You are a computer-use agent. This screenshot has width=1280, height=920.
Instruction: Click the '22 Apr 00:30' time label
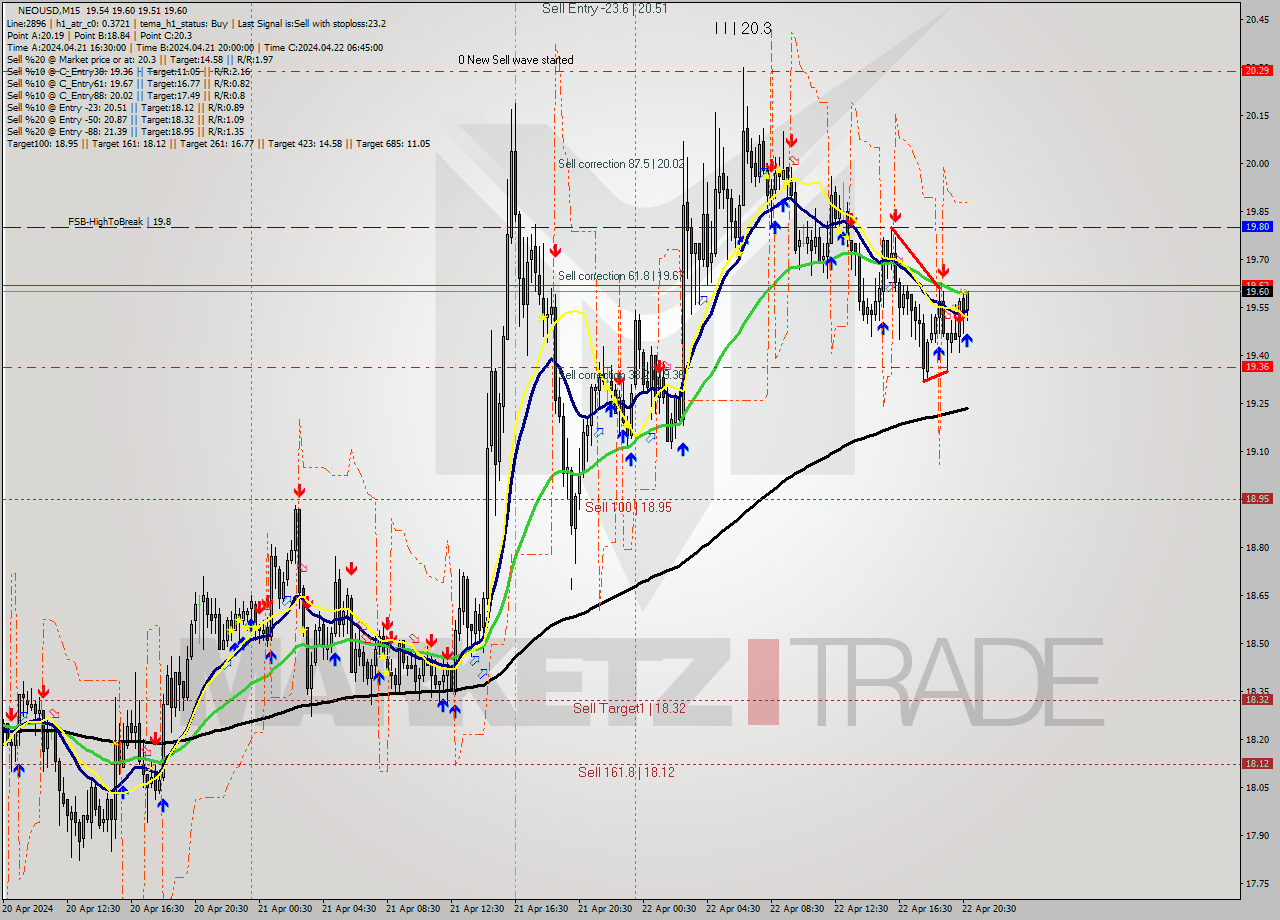tap(668, 909)
